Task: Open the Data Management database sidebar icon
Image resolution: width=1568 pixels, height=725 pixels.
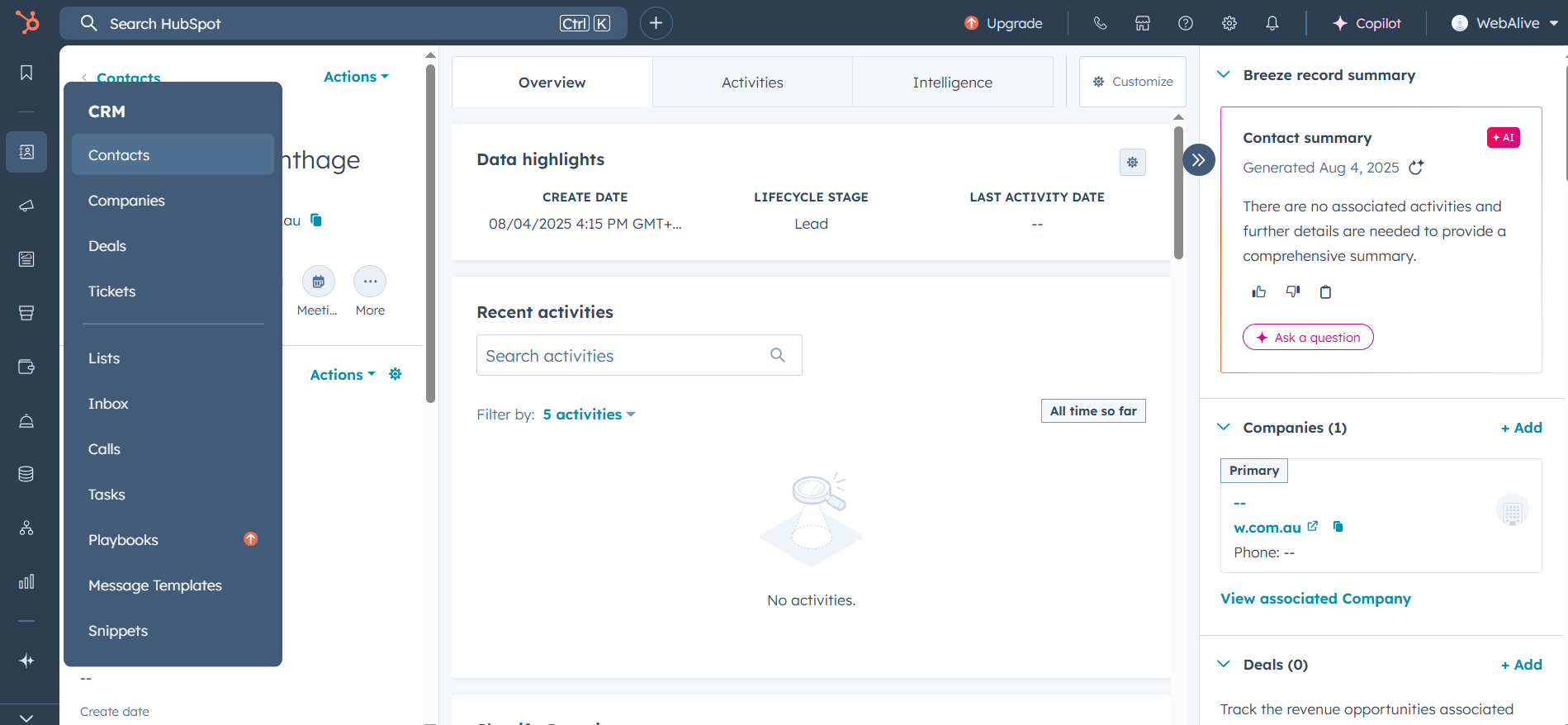Action: 26,474
